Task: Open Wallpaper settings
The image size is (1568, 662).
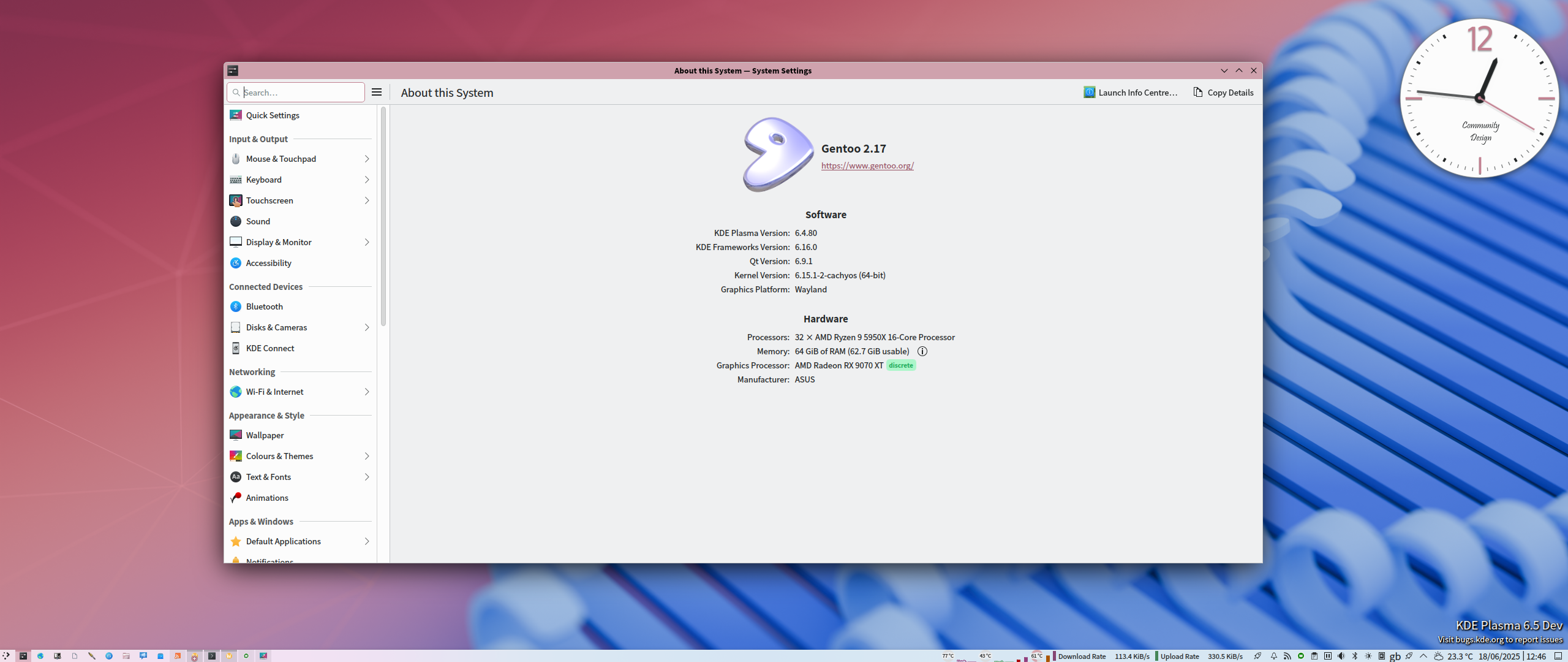Action: pos(300,435)
